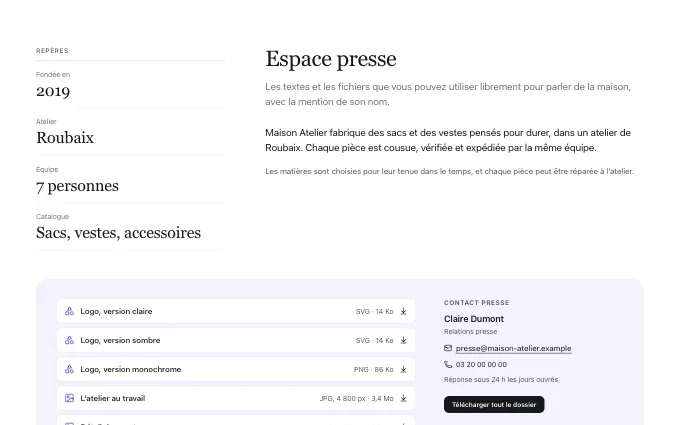680x425 pixels.
Task: Click the 2019 founding year value
Action: [x=53, y=92]
